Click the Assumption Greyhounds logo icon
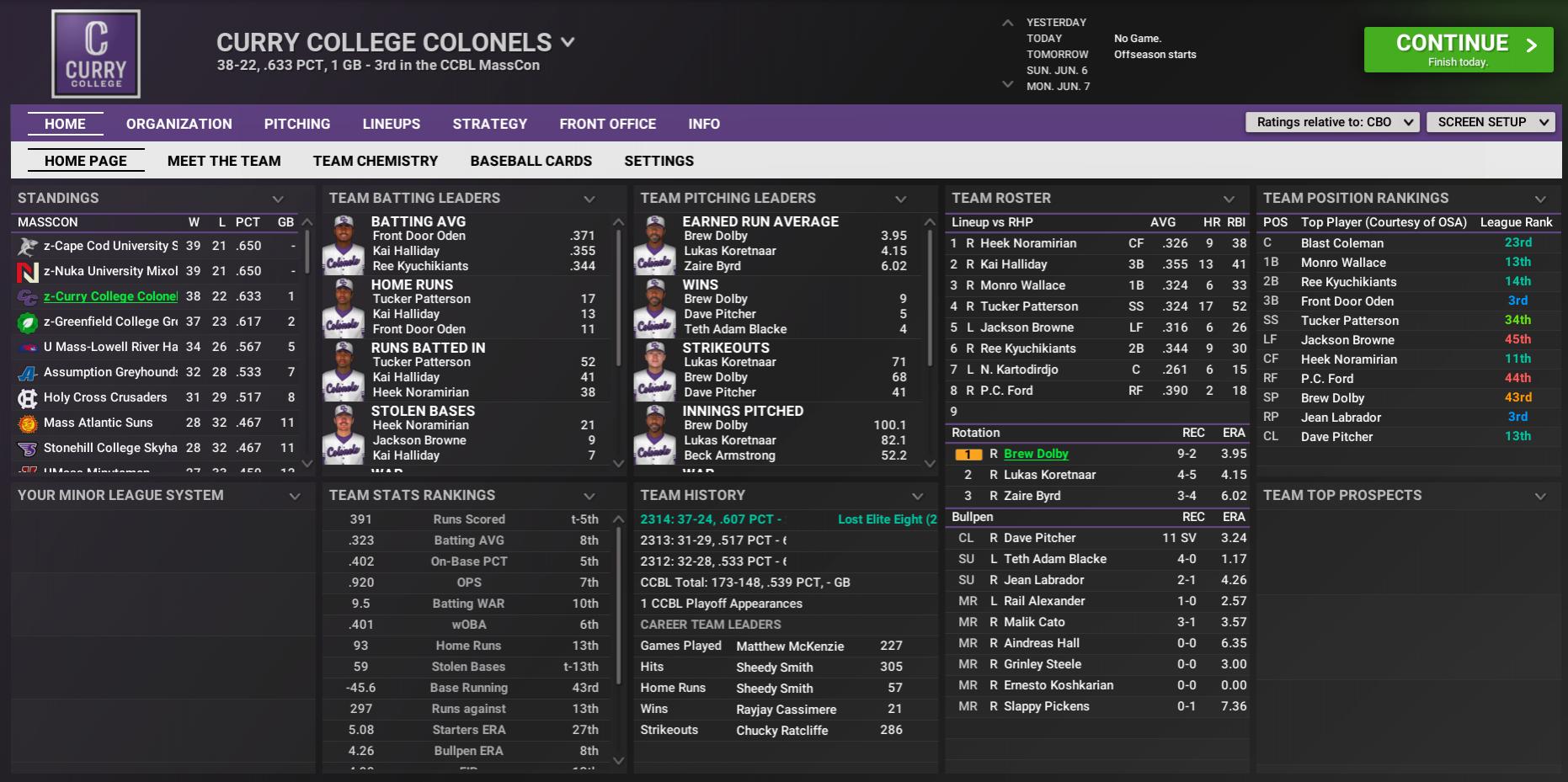 [28, 372]
